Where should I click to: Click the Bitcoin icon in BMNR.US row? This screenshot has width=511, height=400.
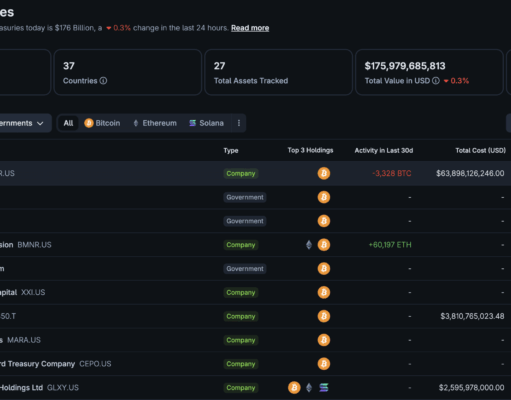coord(324,245)
